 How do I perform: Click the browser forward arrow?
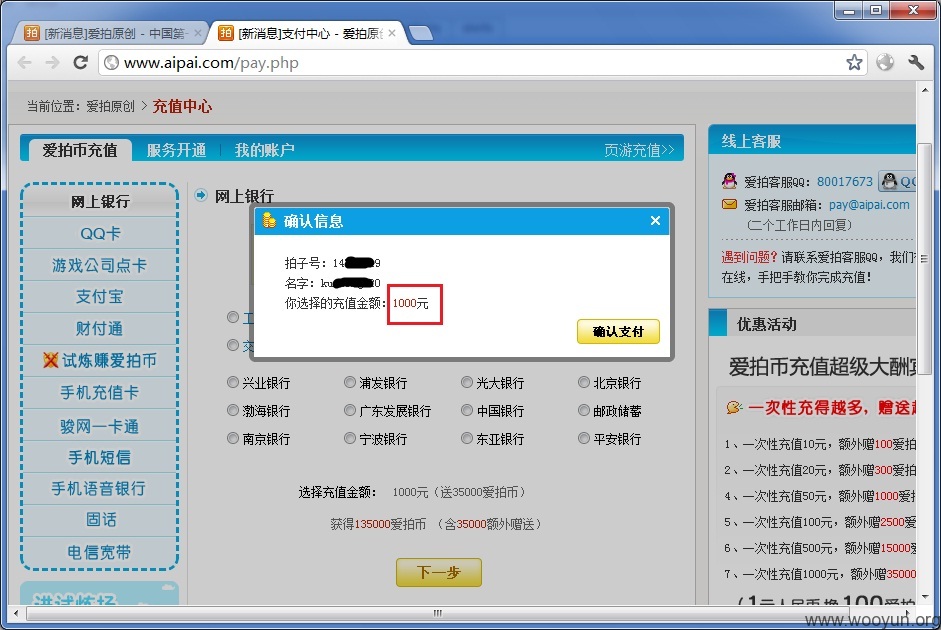[x=53, y=62]
